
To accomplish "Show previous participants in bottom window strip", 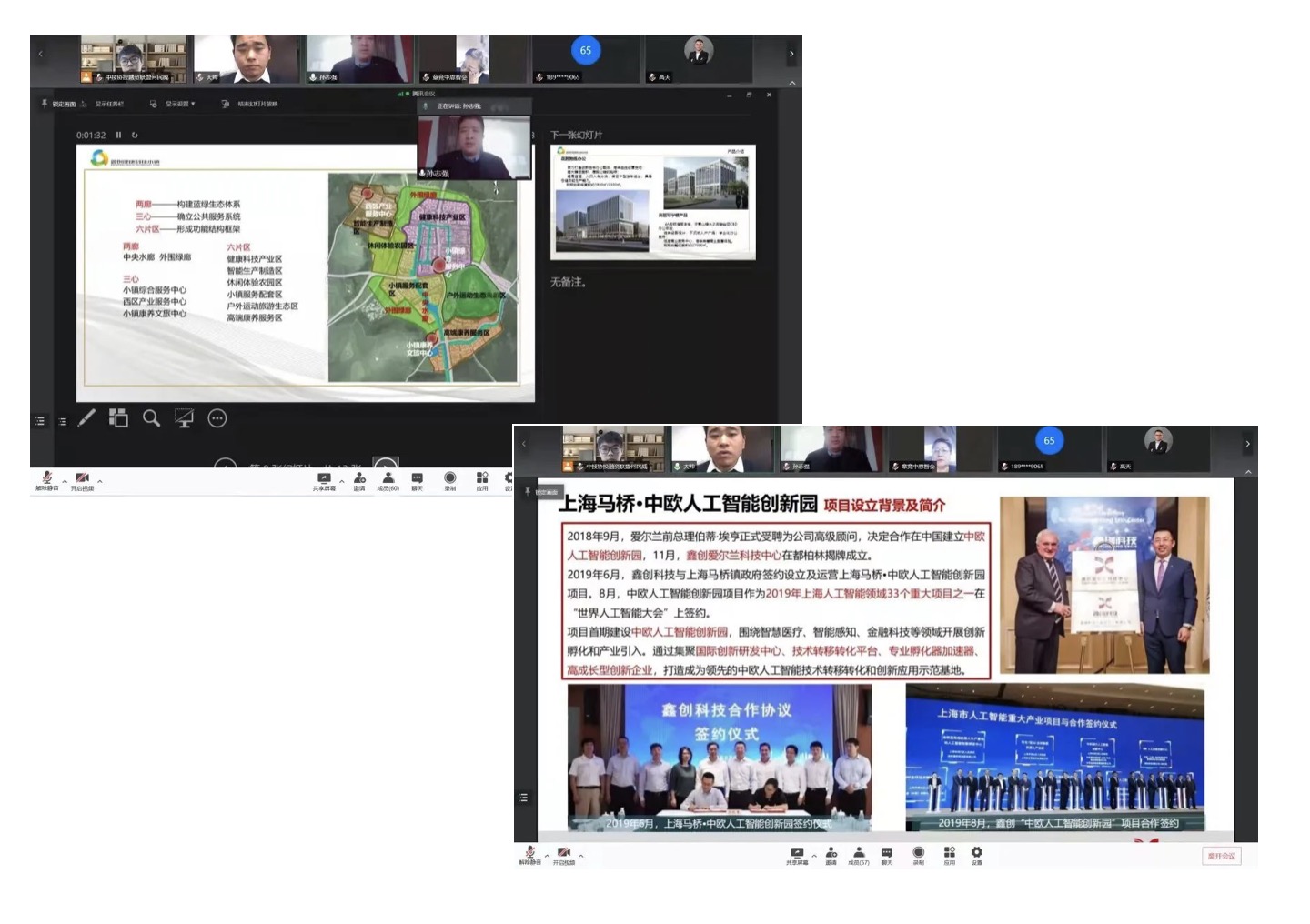I will coord(524,444).
